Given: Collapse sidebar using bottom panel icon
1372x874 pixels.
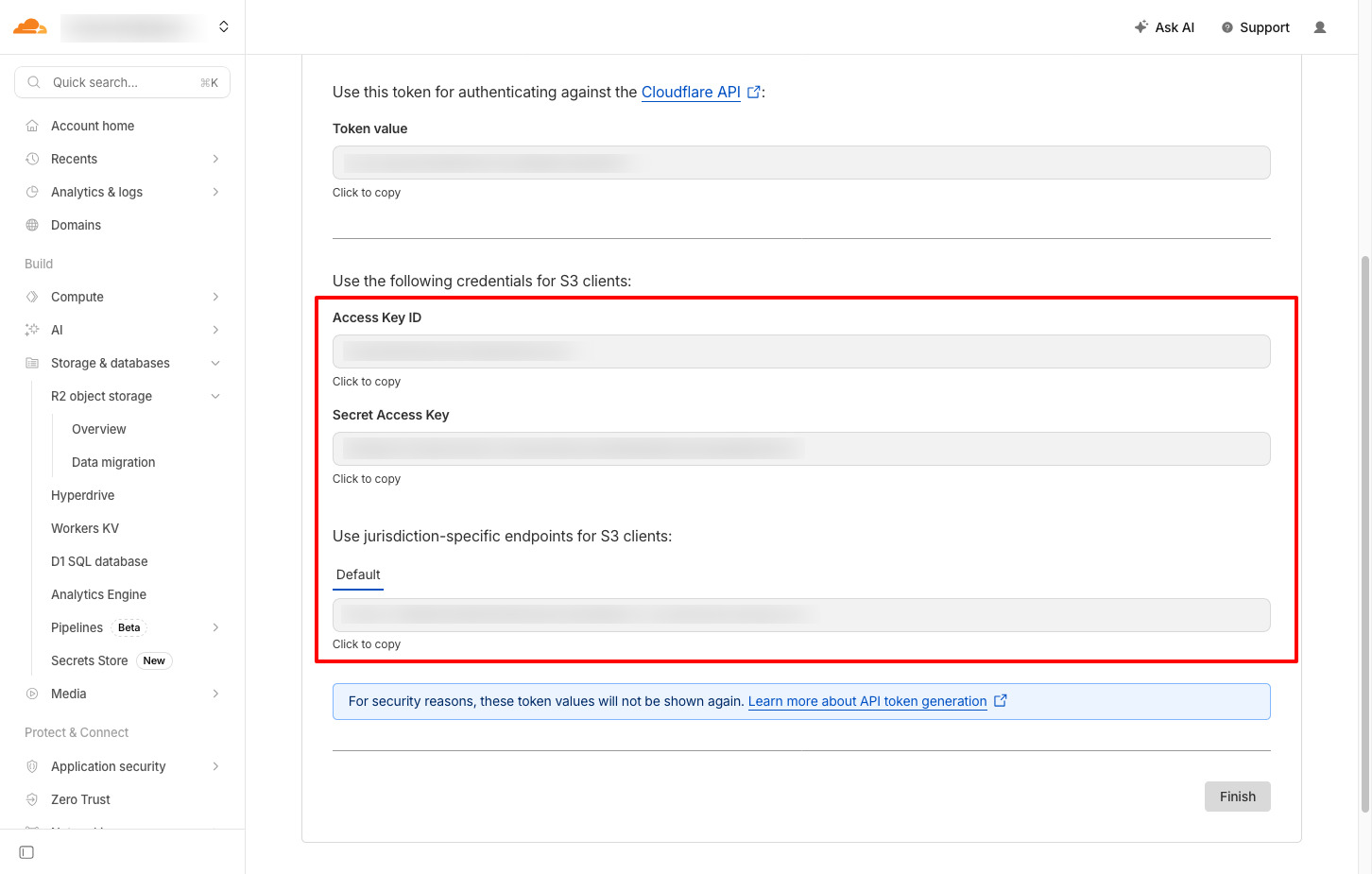Looking at the screenshot, I should (26, 852).
